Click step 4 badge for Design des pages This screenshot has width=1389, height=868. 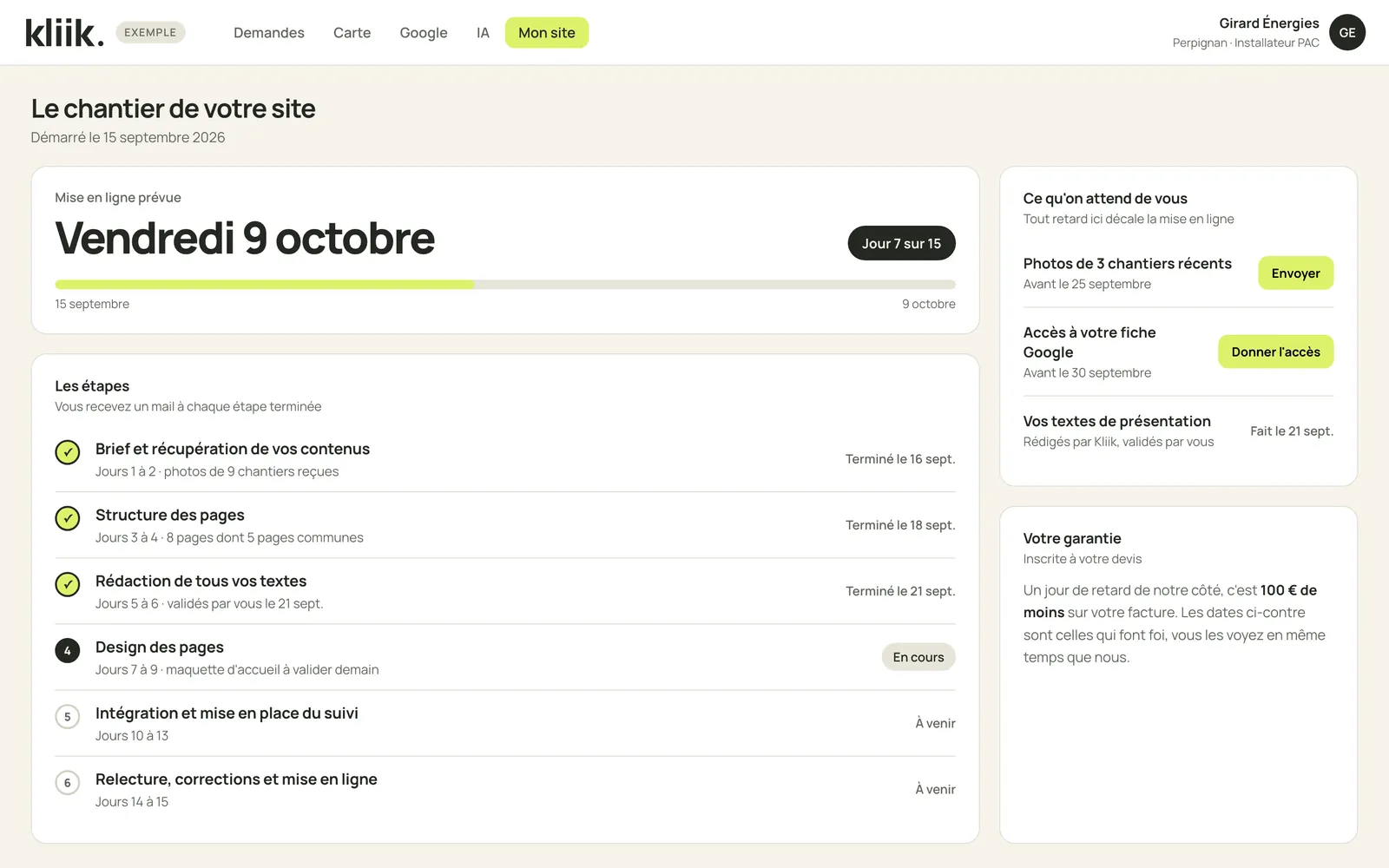[x=68, y=650]
